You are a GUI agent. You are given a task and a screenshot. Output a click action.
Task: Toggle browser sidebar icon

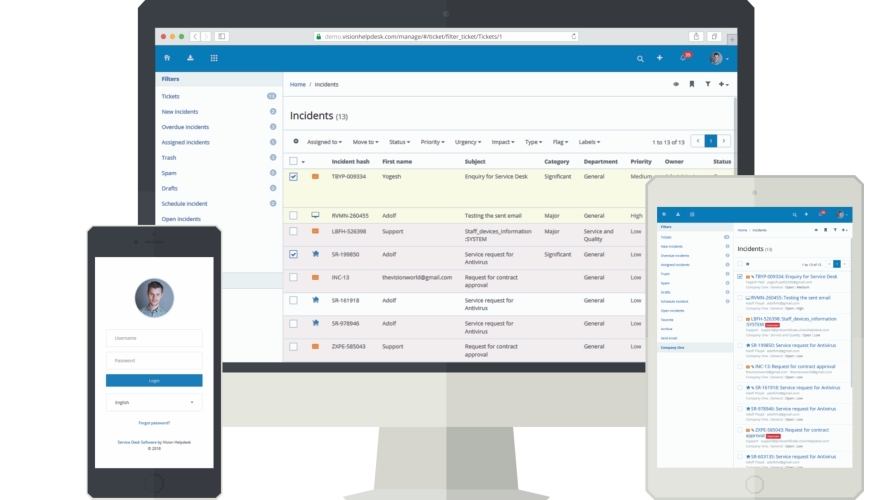coord(222,36)
